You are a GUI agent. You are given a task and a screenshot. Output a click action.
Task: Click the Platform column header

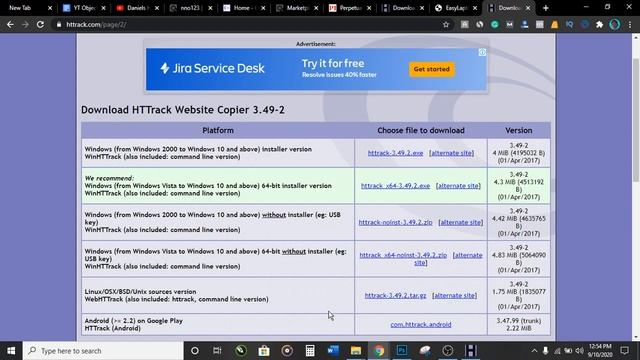[218, 130]
